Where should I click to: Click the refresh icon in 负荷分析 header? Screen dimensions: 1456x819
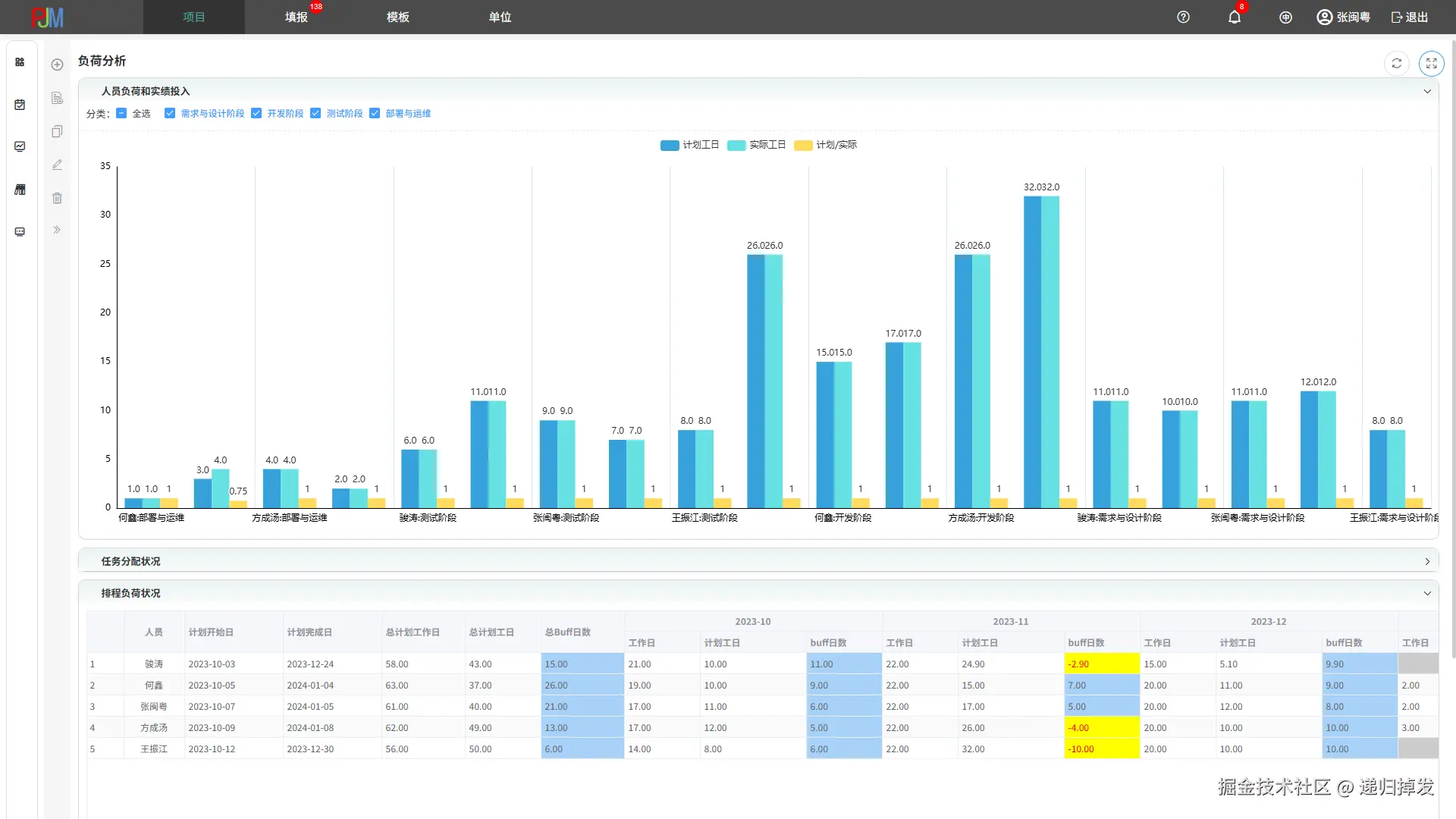coord(1396,64)
